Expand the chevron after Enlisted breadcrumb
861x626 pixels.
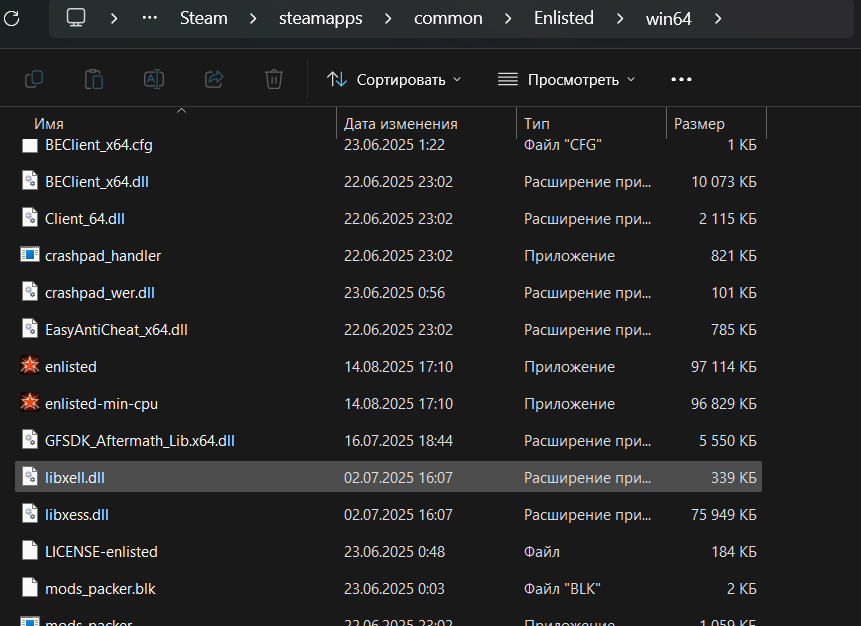coord(619,19)
